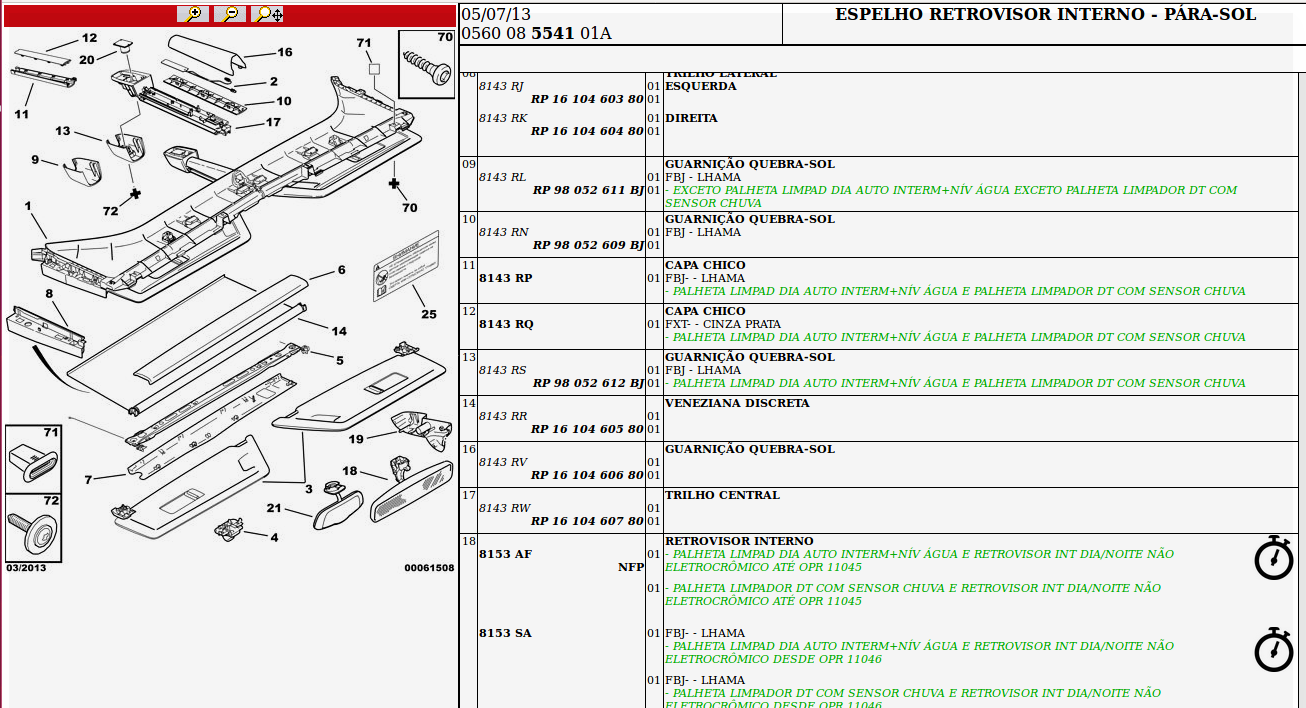Open part reference 8143 RJ
1306x708 pixels.
click(501, 86)
